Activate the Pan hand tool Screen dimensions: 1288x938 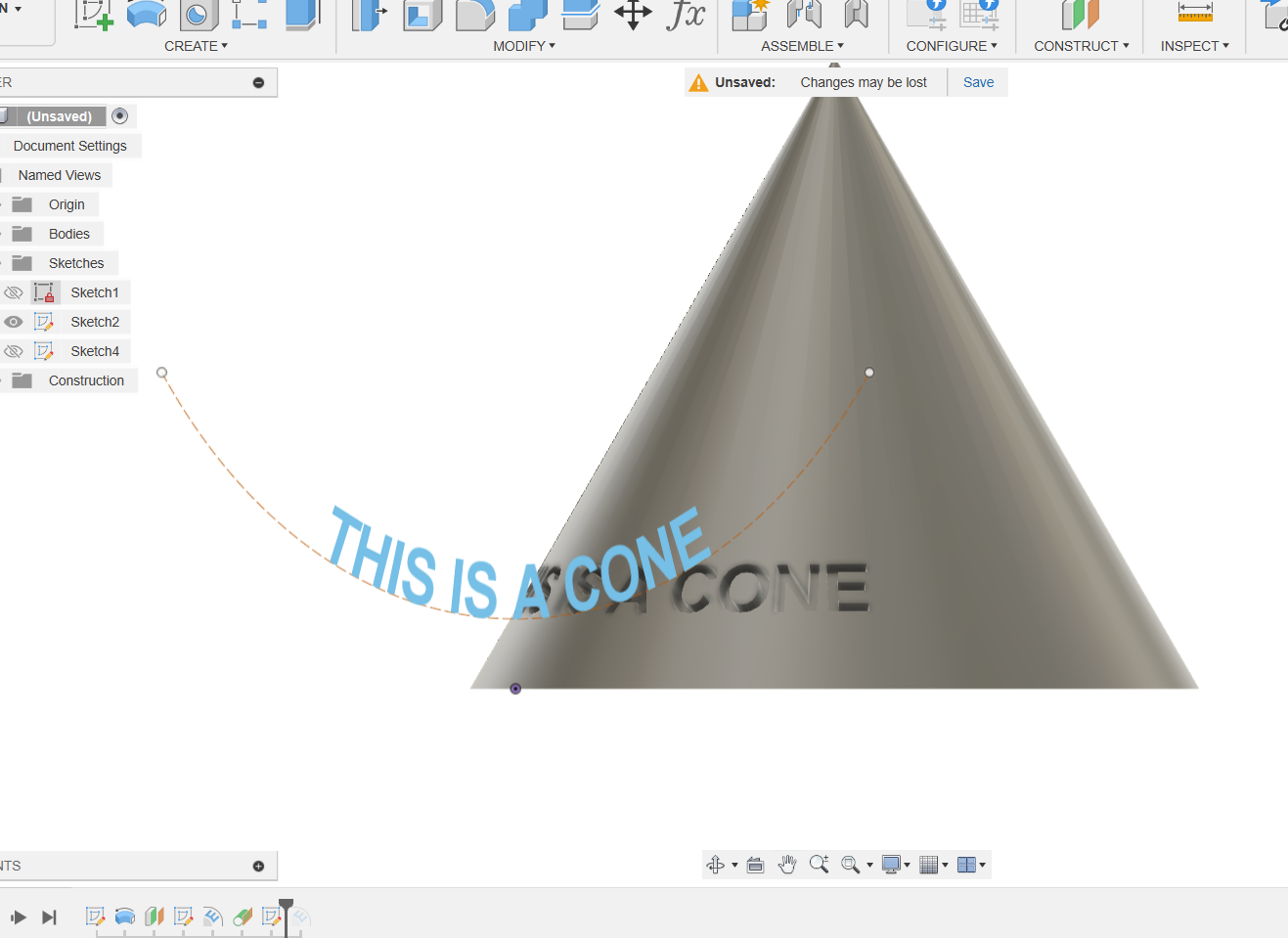[787, 865]
